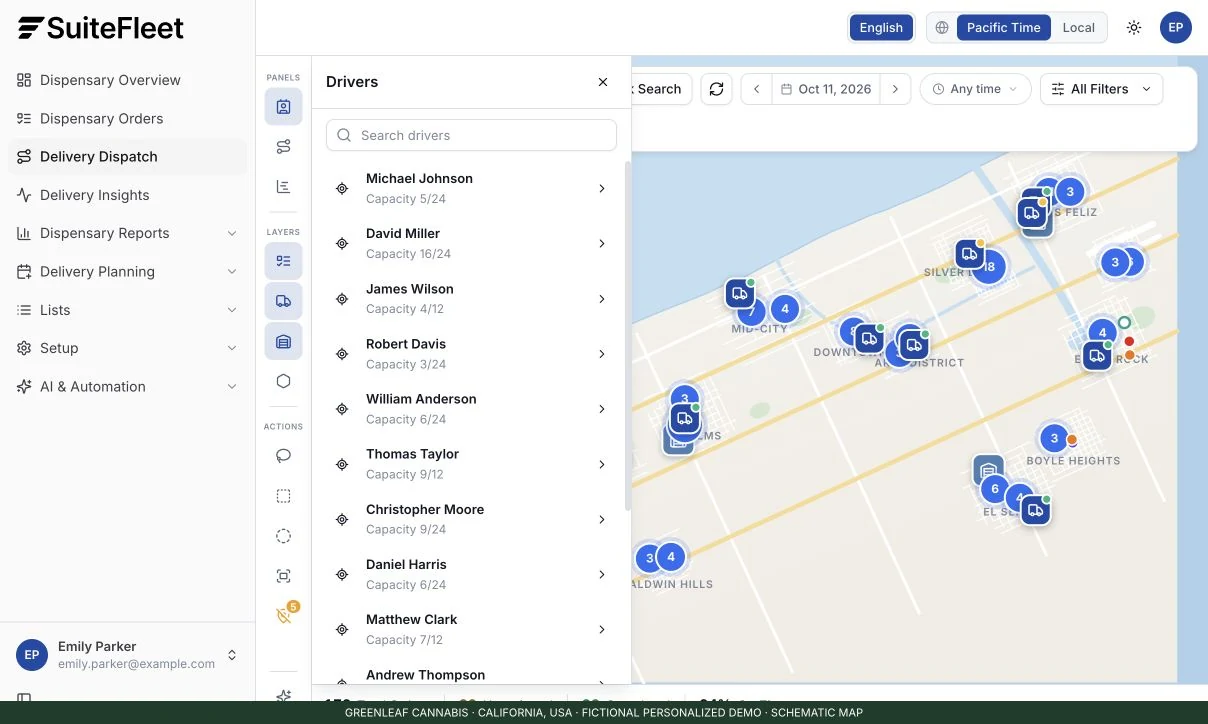The image size is (1208, 724).
Task: Select the lasso selection action
Action: coord(283,456)
